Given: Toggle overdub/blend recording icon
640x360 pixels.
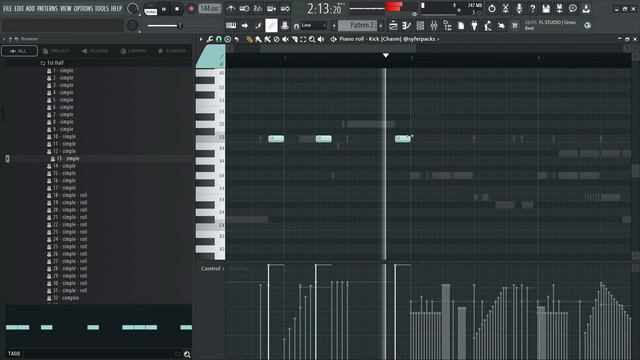Looking at the screenshot, I should [x=271, y=9].
